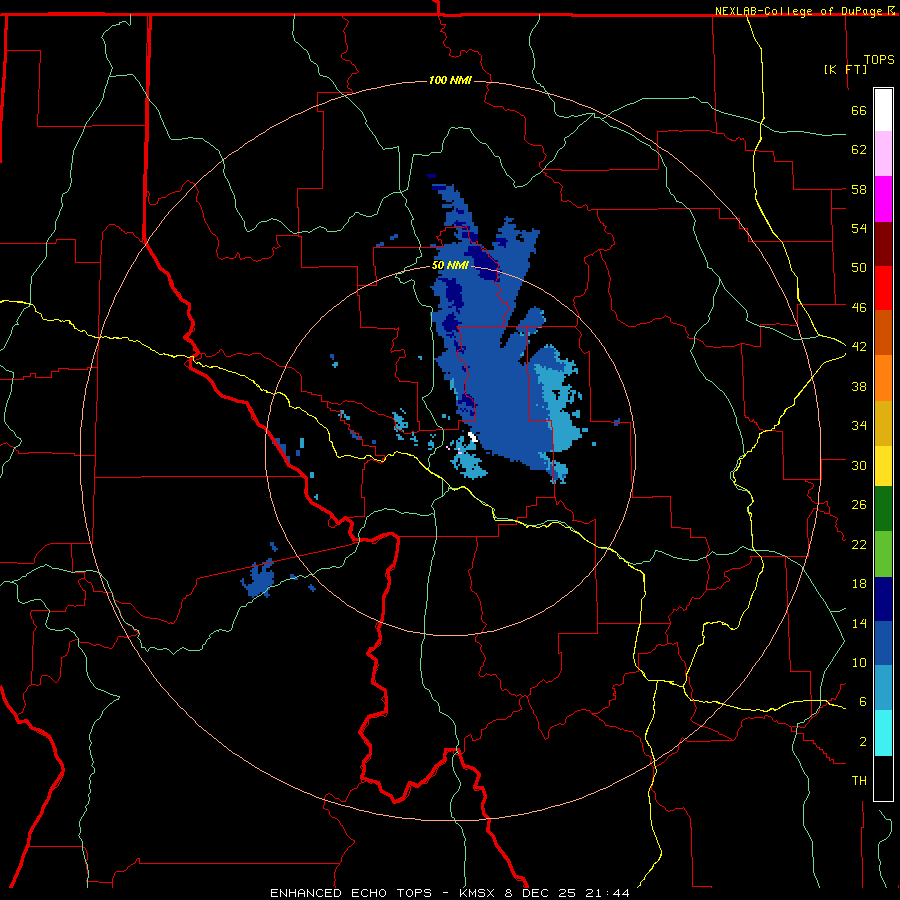
Task: Click the 22 value on the legend
Action: 859,545
